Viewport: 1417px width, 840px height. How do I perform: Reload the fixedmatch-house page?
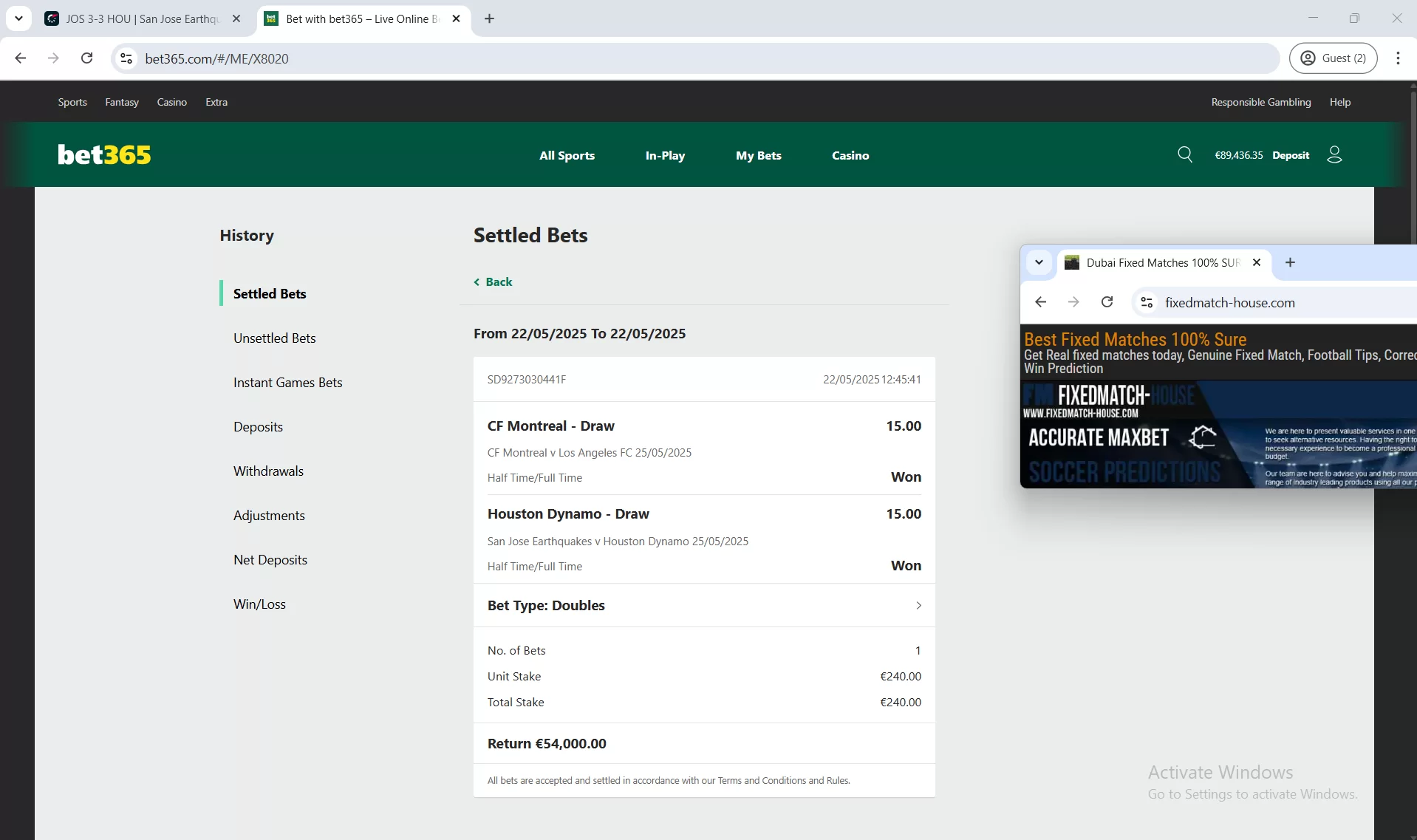1107,302
